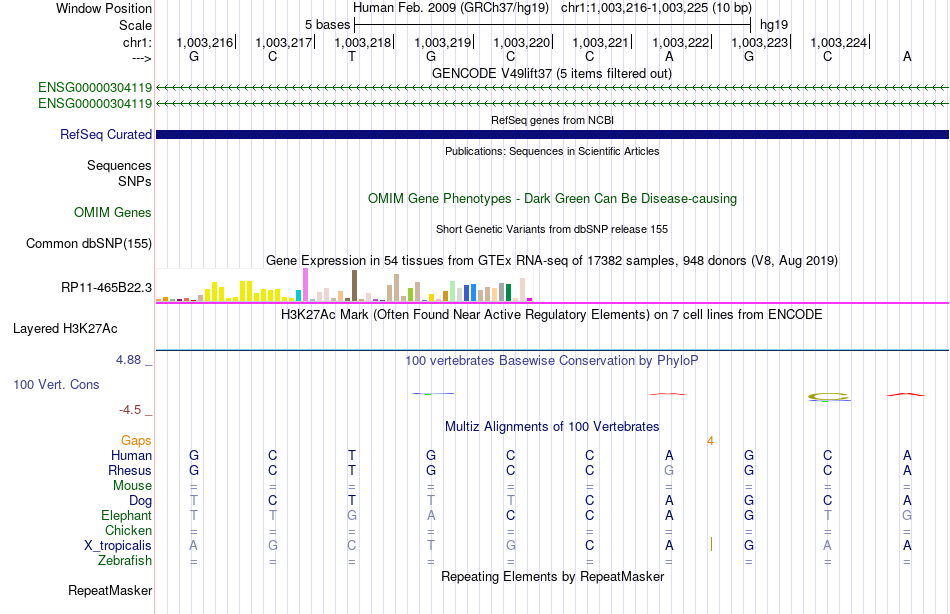
Task: Open the OMIM Genes track label
Action: click(113, 212)
